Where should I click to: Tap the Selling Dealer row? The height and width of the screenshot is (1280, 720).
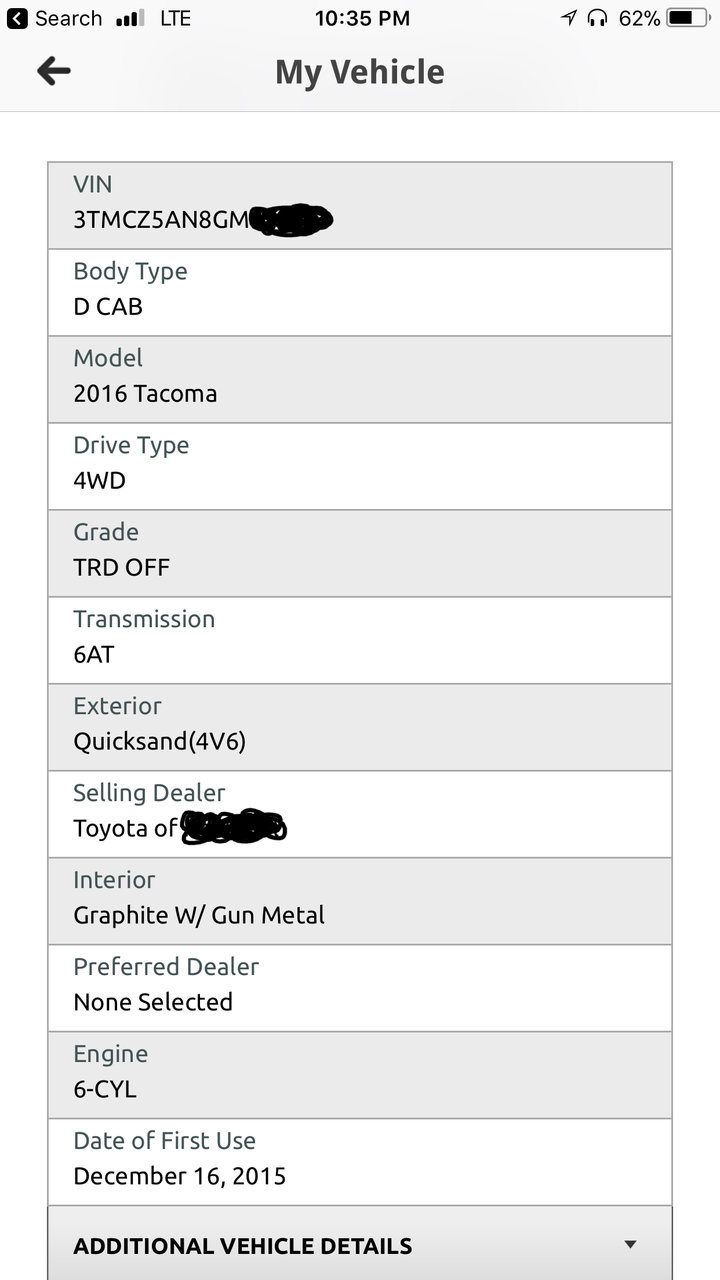tap(360, 814)
